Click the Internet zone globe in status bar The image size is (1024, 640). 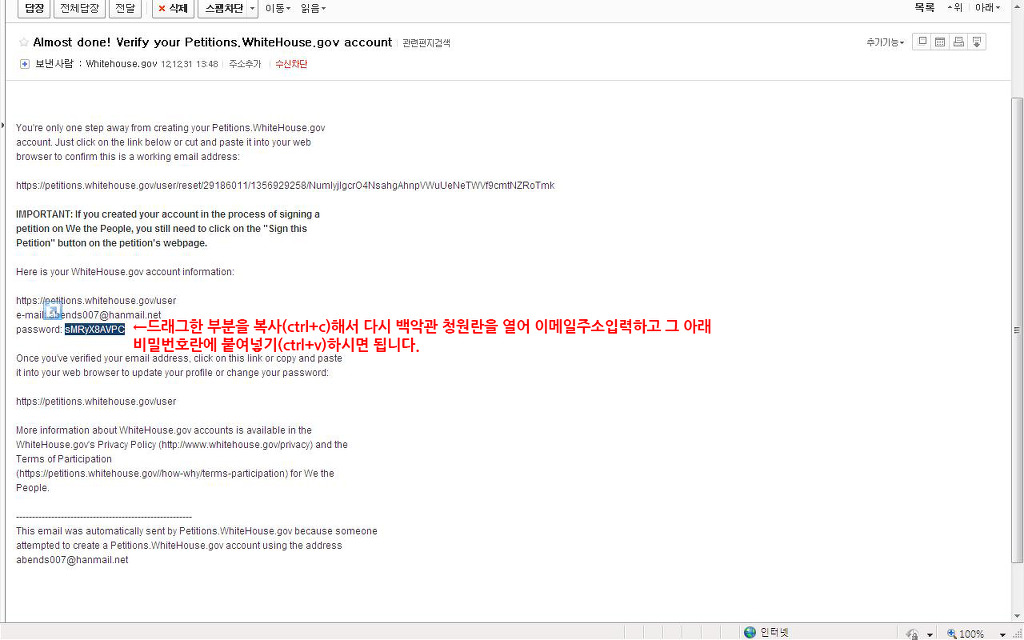pyautogui.click(x=750, y=632)
